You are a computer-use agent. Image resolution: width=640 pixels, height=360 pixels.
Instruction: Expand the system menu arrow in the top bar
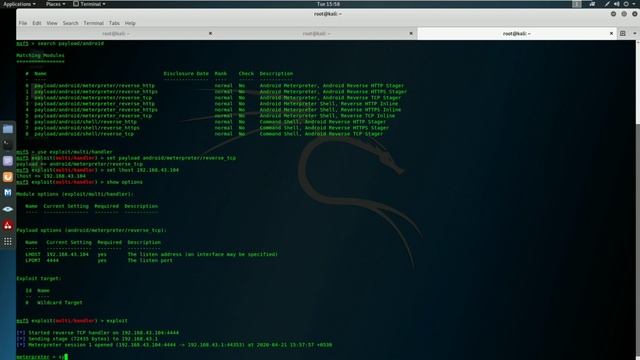tap(635, 4)
